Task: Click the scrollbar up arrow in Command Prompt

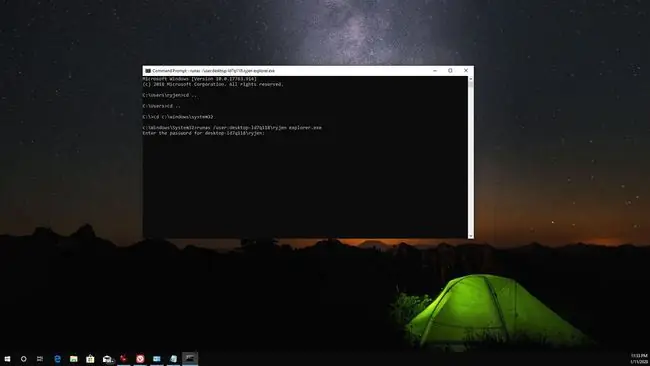Action: pos(471,79)
